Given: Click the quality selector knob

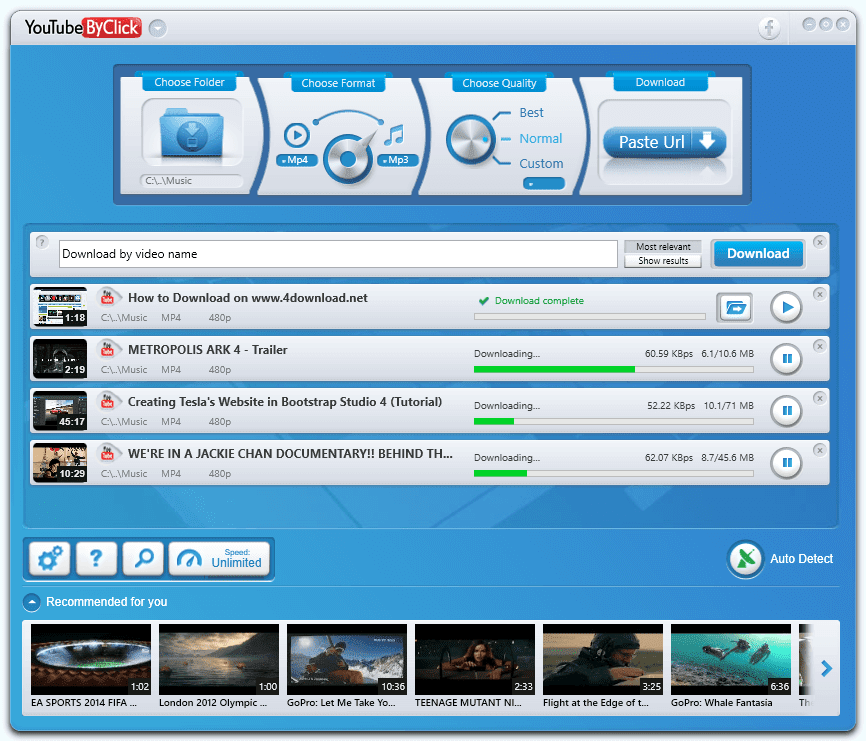Looking at the screenshot, I should 469,139.
